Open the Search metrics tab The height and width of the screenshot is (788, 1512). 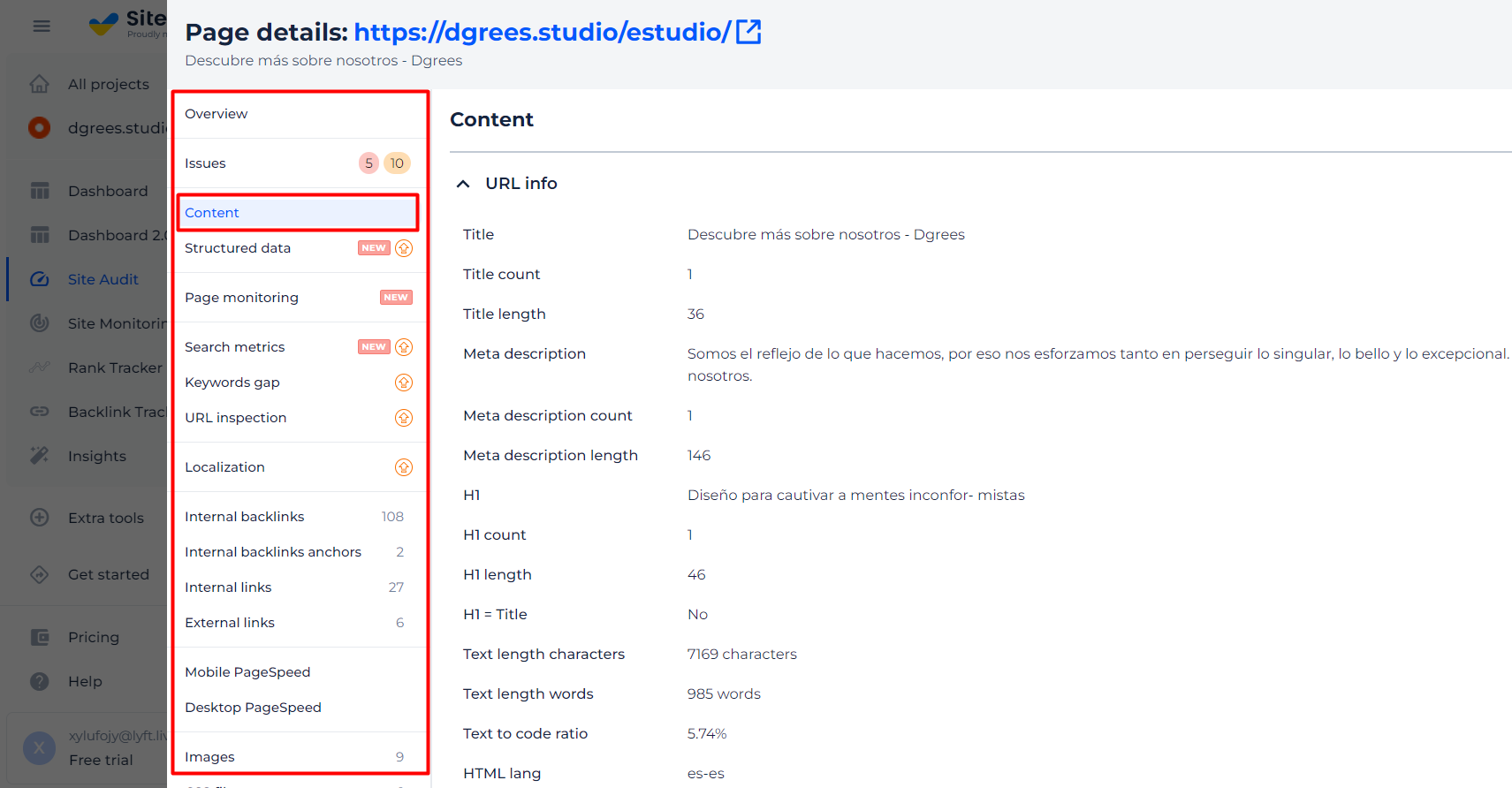[299, 347]
